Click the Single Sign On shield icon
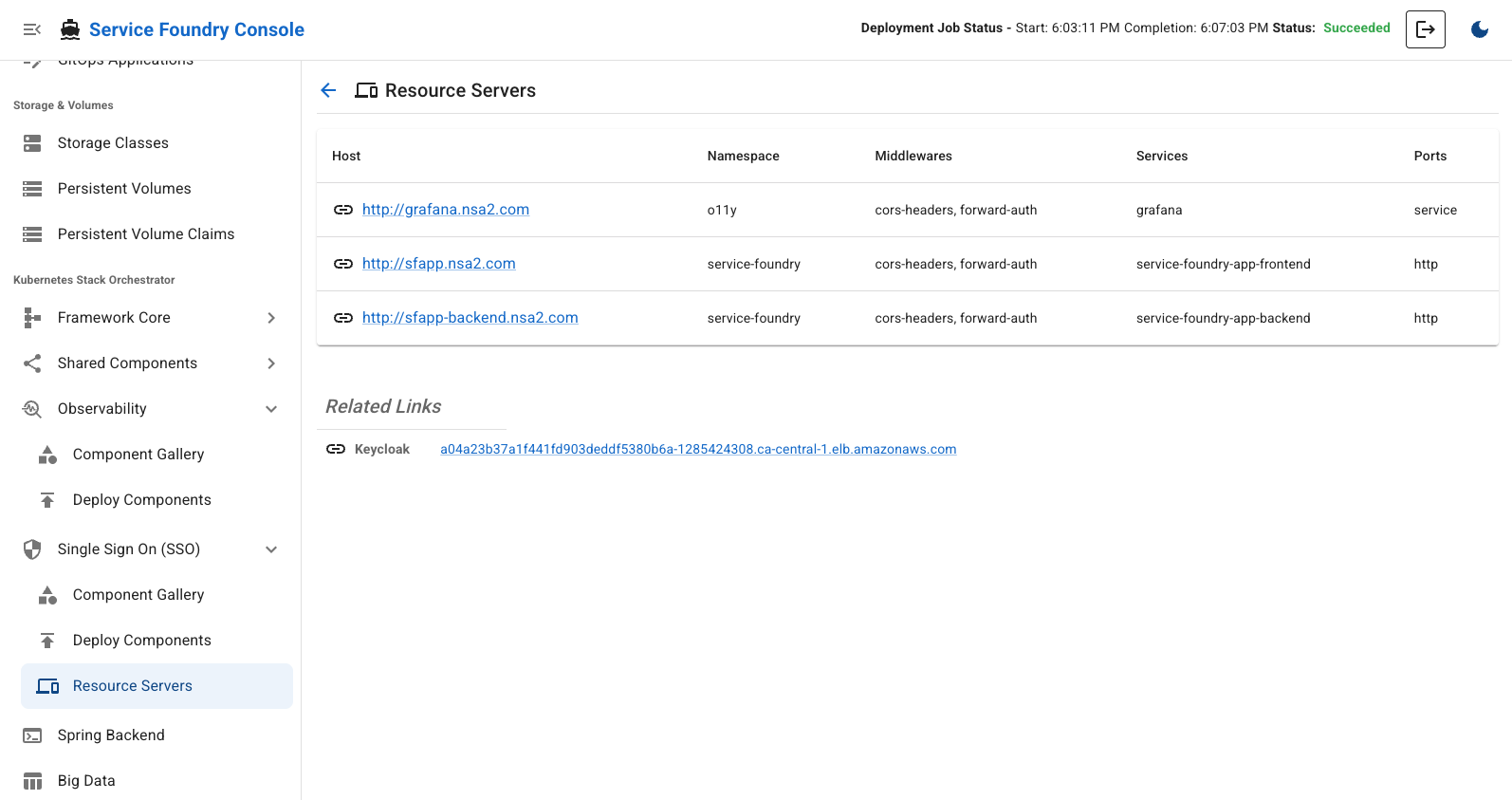 [x=32, y=549]
